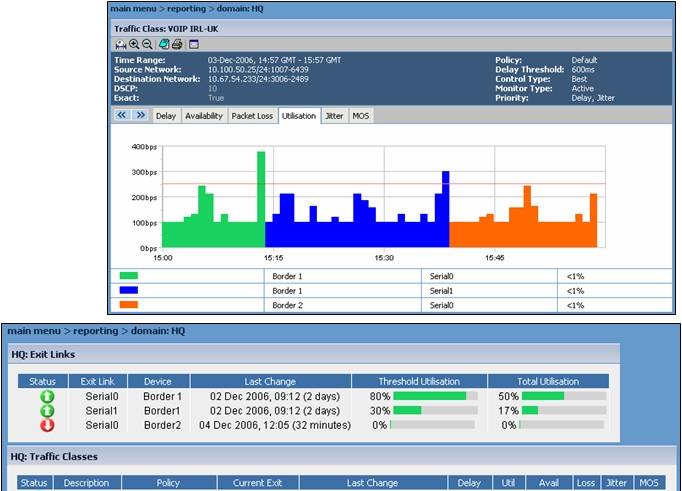Click the Current Exit column header
This screenshot has height=491, width=682.
tap(257, 483)
